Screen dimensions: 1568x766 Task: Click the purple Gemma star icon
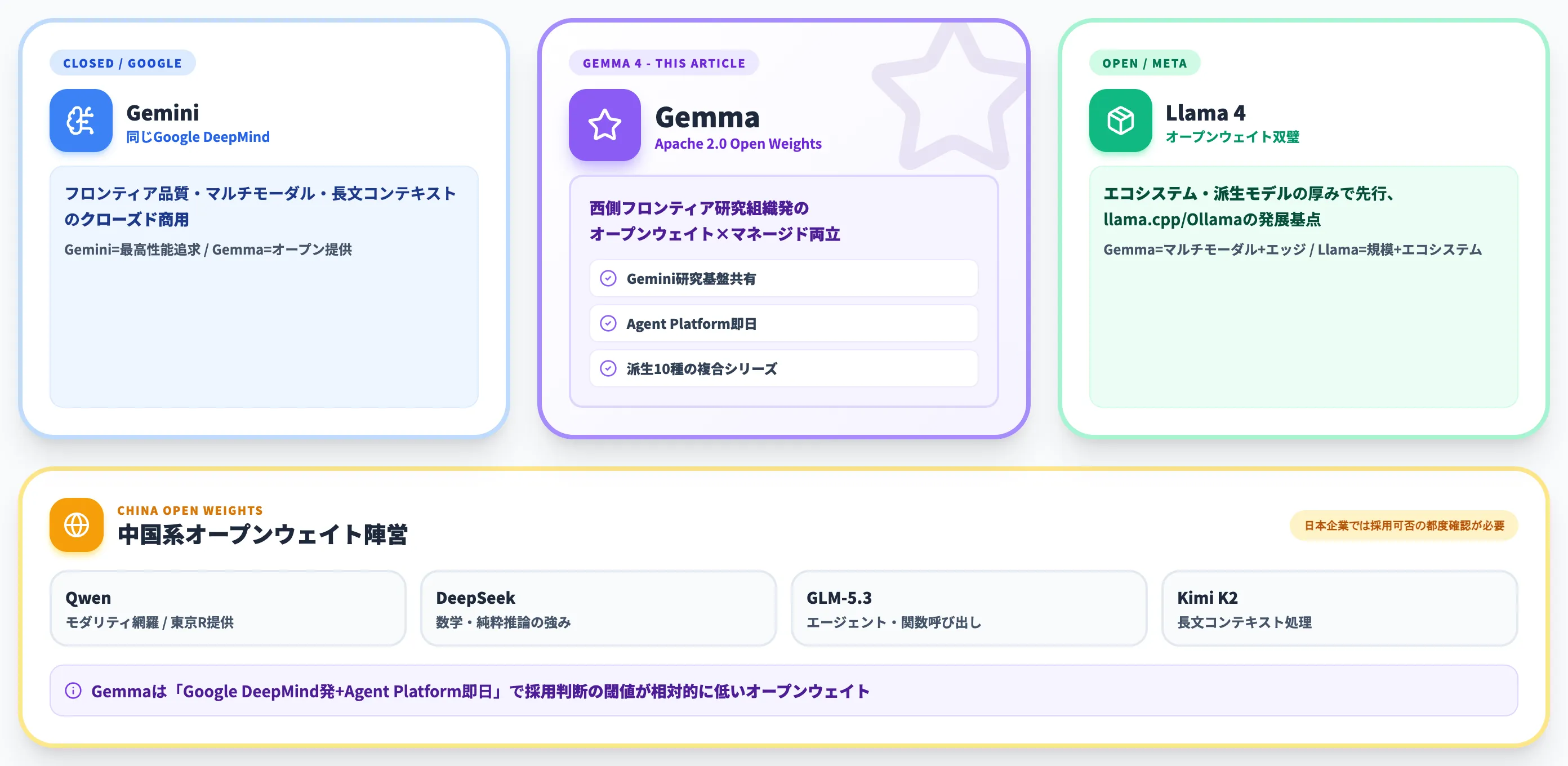604,125
